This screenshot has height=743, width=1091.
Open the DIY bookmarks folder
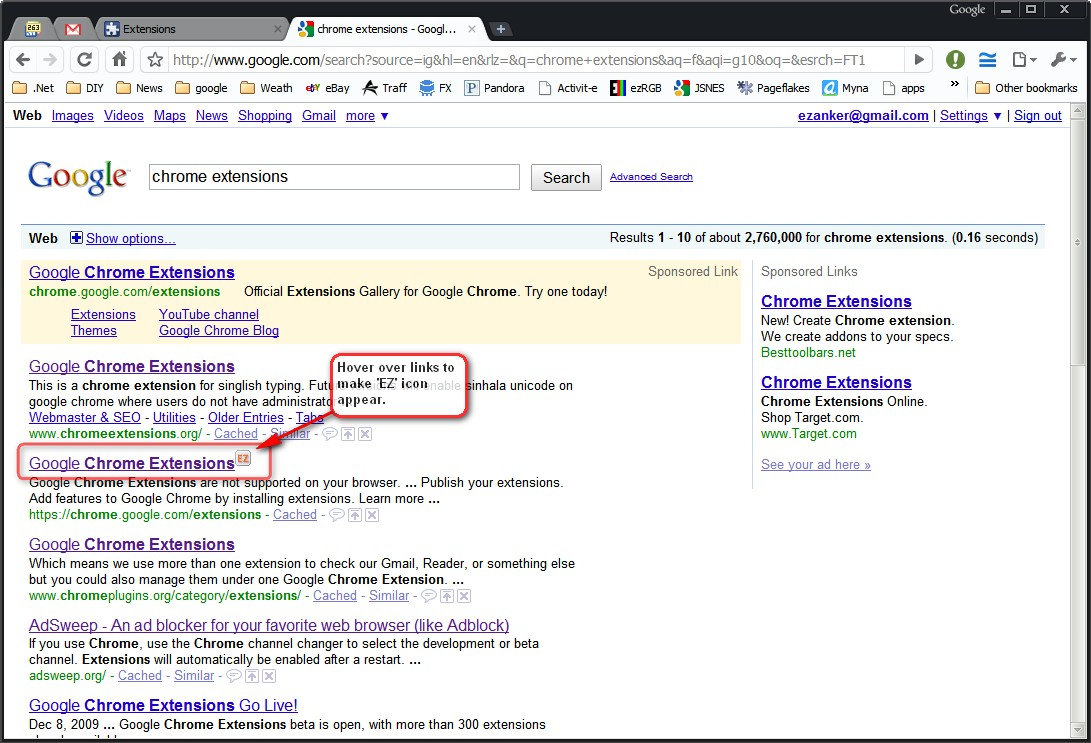[x=85, y=88]
